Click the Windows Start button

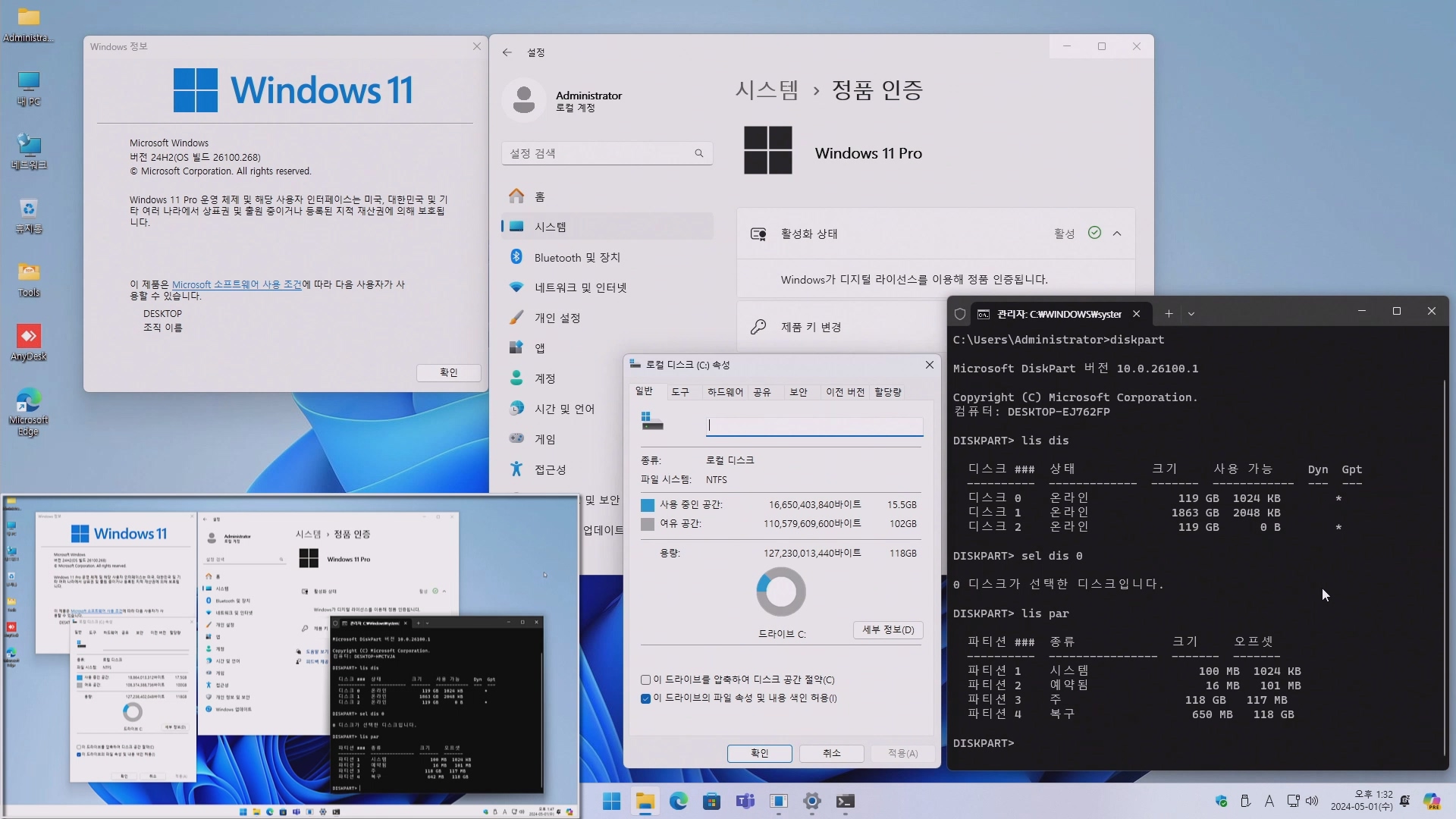[611, 801]
